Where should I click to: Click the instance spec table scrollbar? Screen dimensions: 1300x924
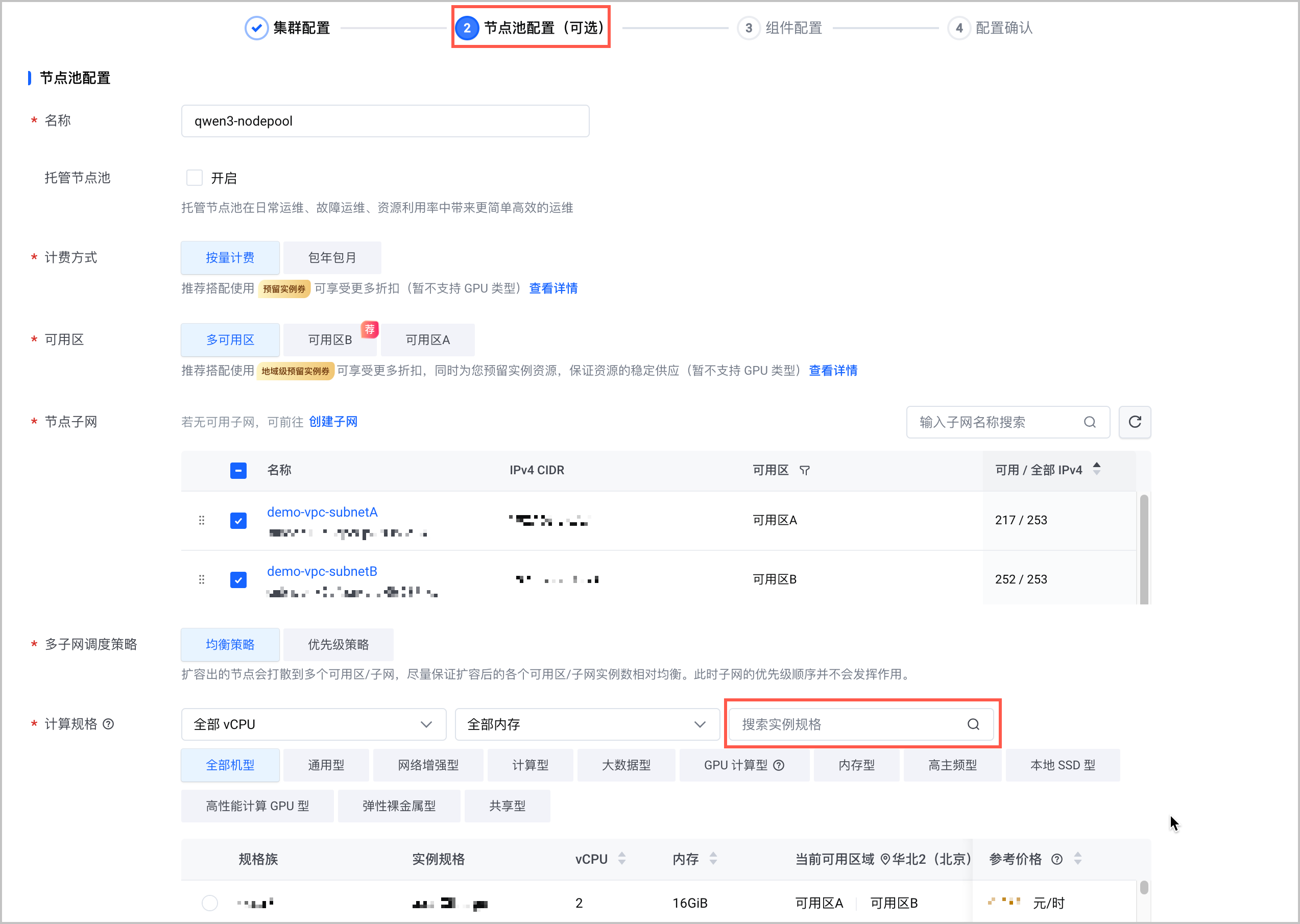click(1144, 888)
